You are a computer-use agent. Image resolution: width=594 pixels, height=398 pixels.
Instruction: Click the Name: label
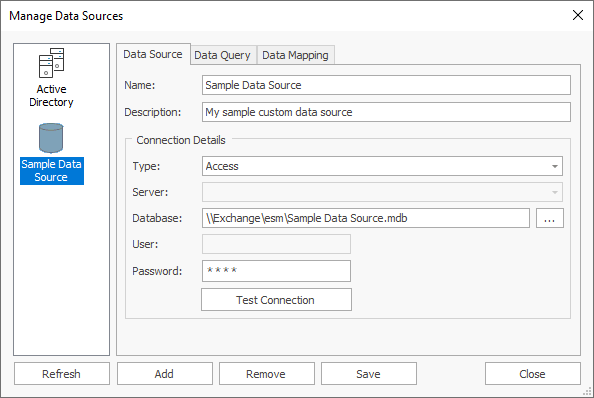pos(140,85)
